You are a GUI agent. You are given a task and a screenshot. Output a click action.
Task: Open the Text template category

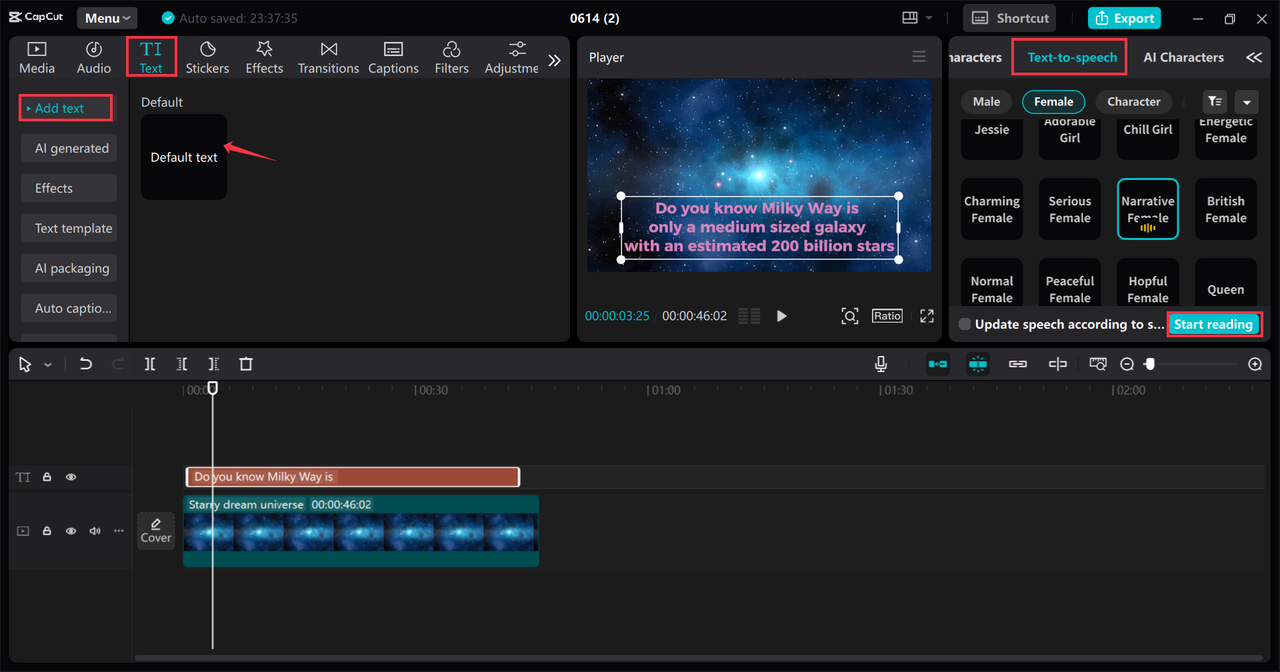coord(69,228)
